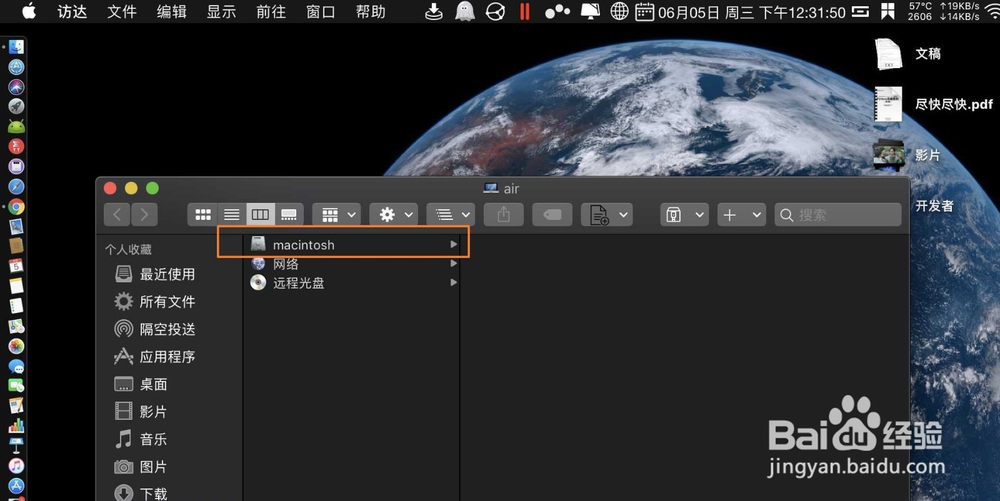Open 应用程序 in the sidebar
The image size is (1000, 501).
click(155, 356)
